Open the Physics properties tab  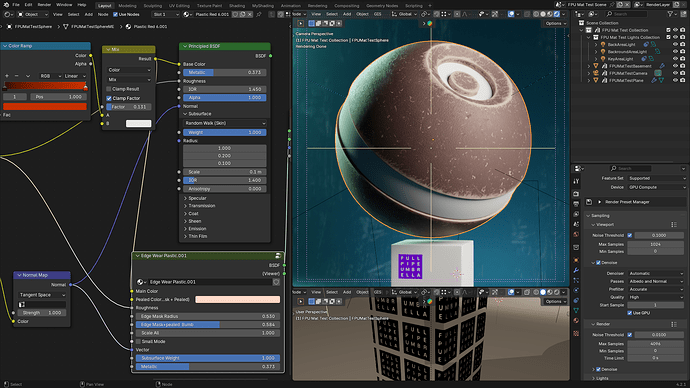(576, 290)
